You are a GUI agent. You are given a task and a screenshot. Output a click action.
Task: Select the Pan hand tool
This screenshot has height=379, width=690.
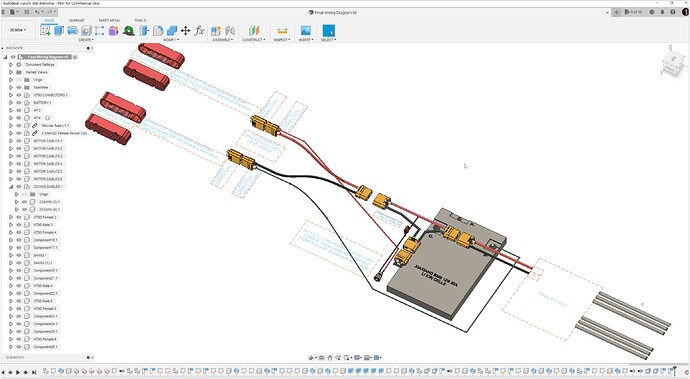tap(330, 357)
